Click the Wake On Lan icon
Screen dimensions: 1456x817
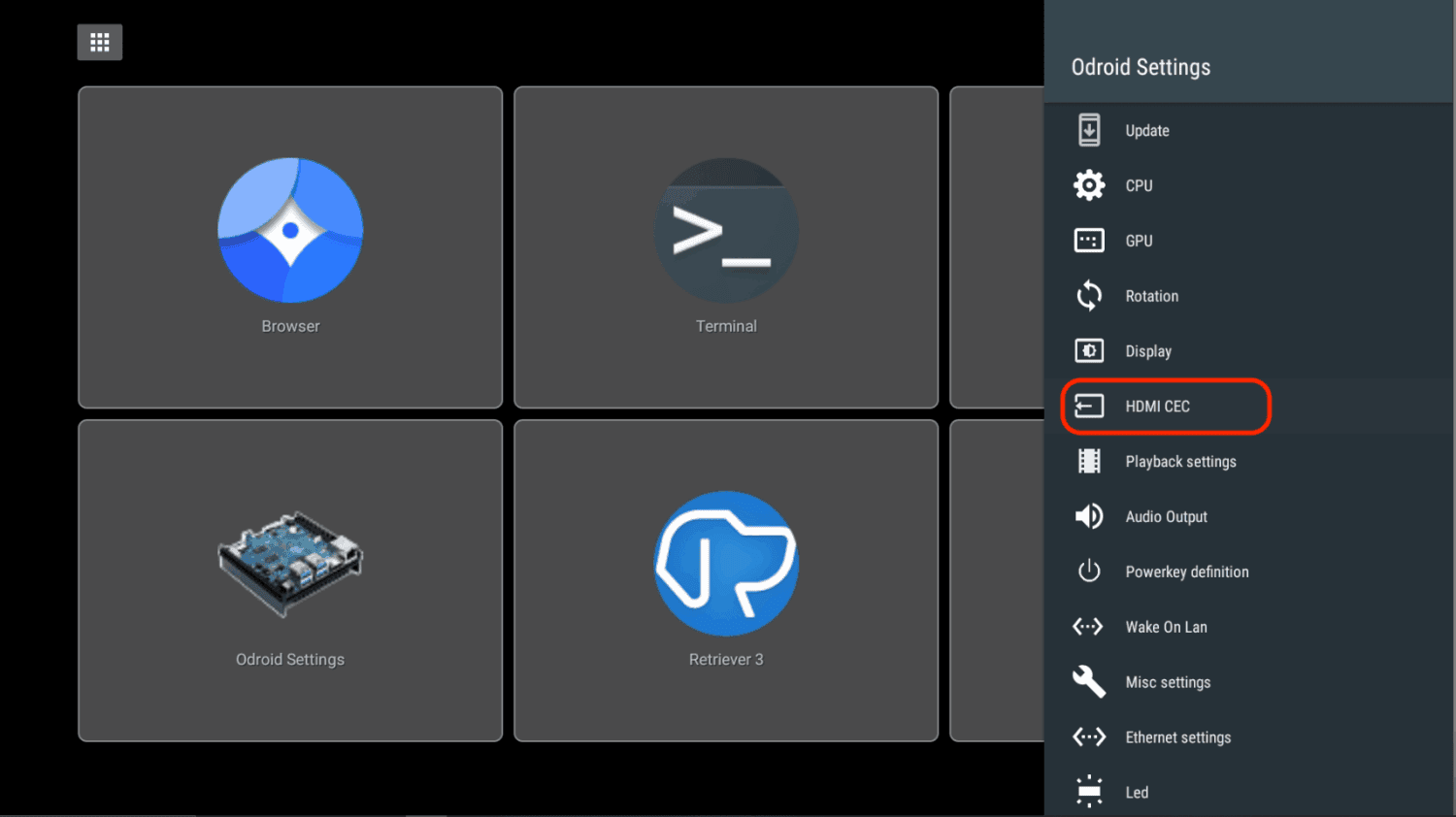(1088, 627)
